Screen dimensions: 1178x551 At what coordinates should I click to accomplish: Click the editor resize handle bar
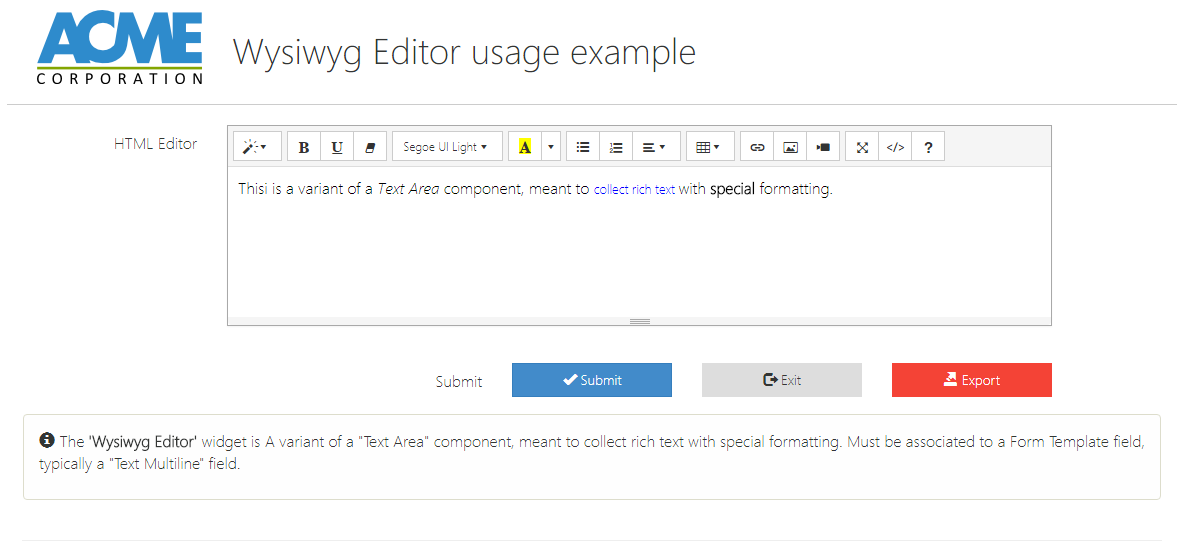click(x=640, y=321)
